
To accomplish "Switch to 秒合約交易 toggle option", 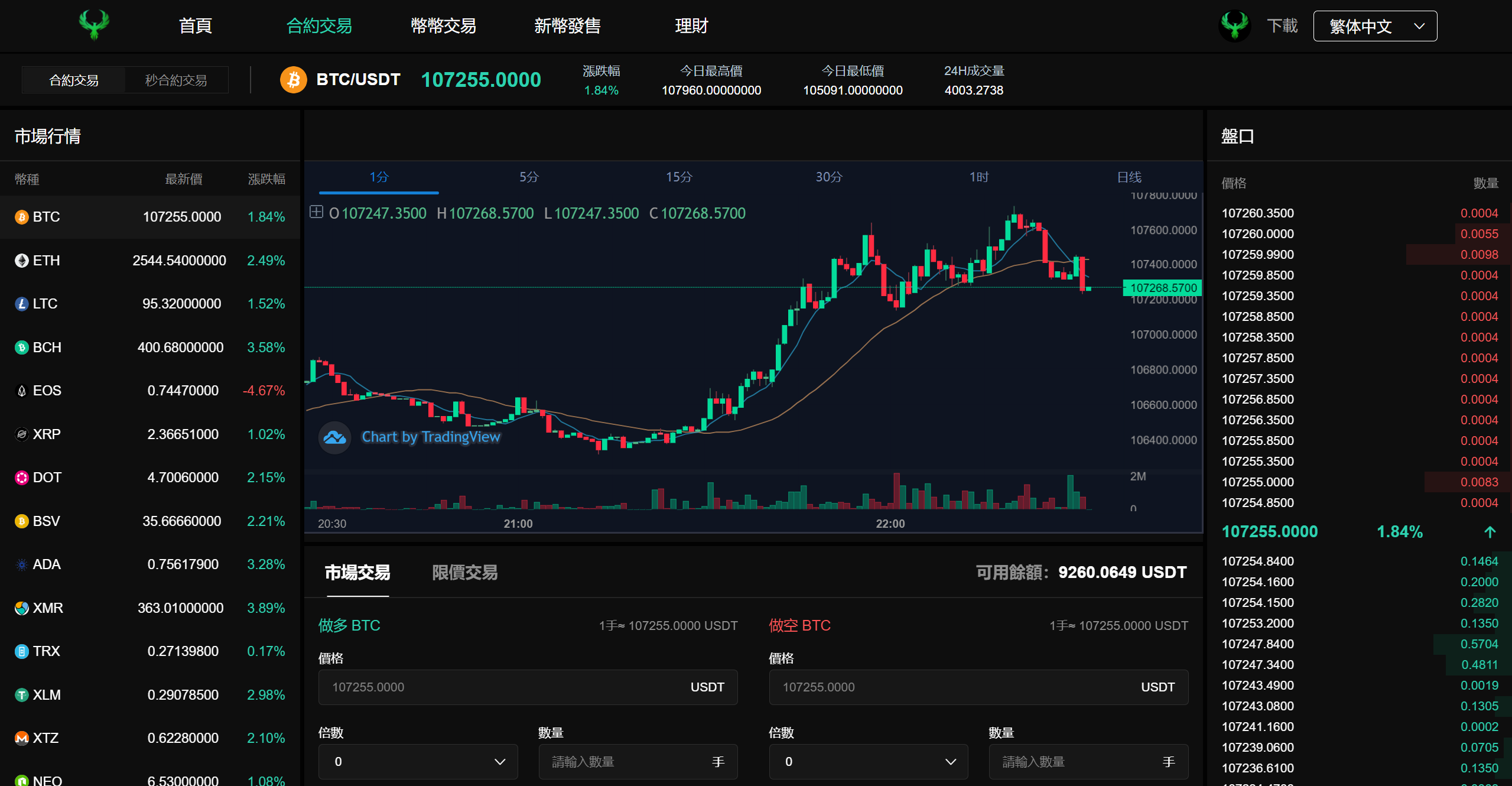I will point(176,80).
